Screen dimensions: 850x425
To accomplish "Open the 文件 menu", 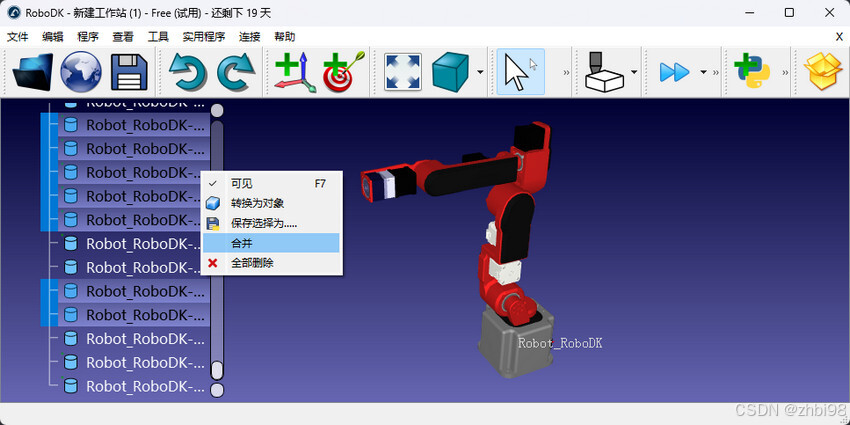I will click(17, 37).
